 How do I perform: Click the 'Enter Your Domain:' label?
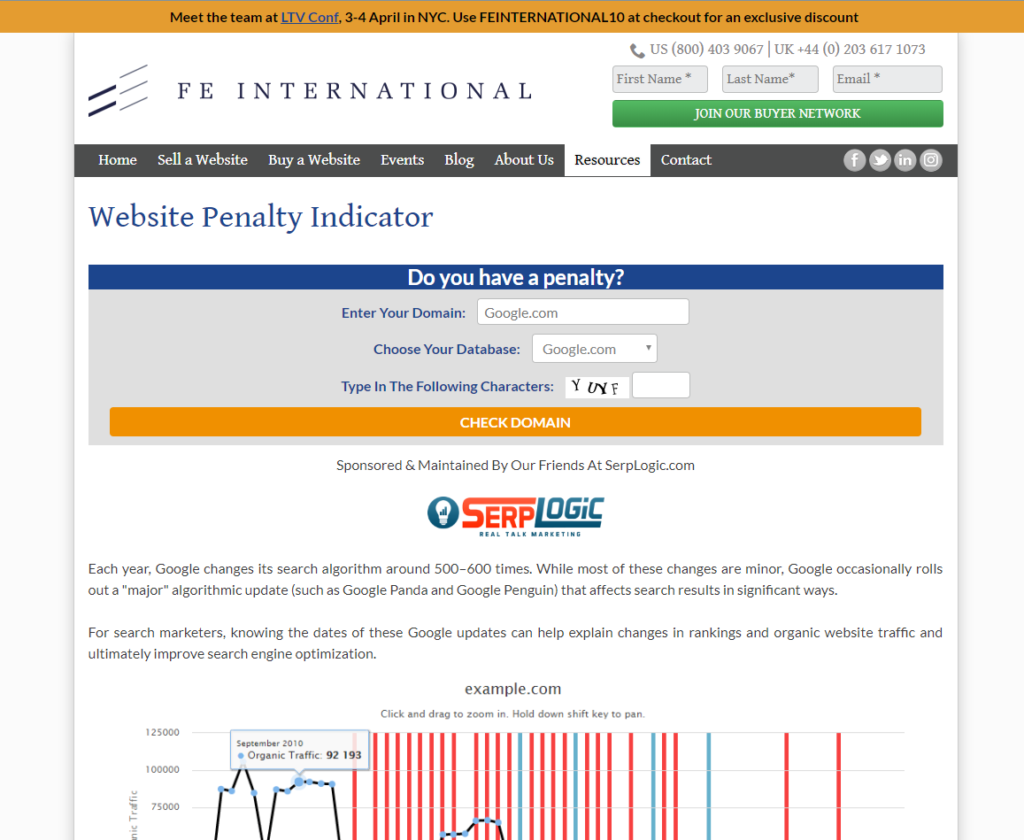coord(404,313)
